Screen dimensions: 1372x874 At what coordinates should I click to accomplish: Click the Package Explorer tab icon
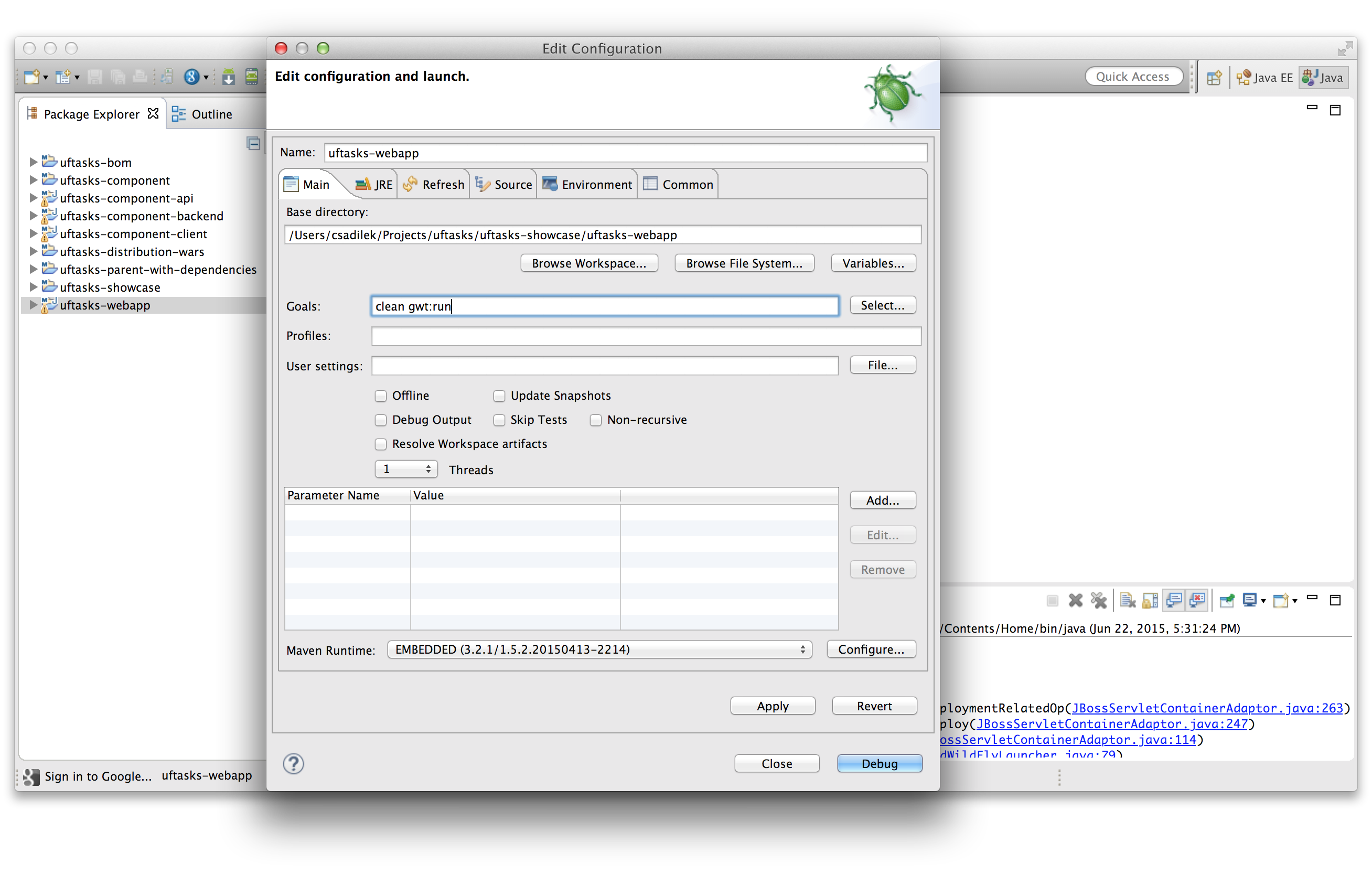coord(32,113)
